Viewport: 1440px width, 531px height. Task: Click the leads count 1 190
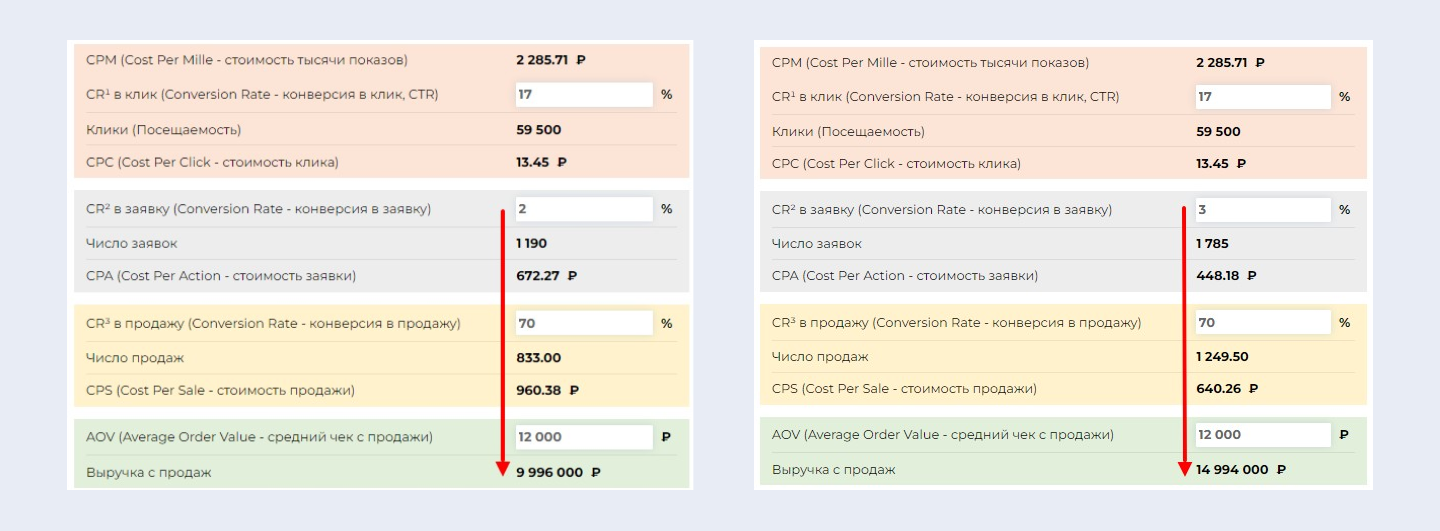[532, 243]
